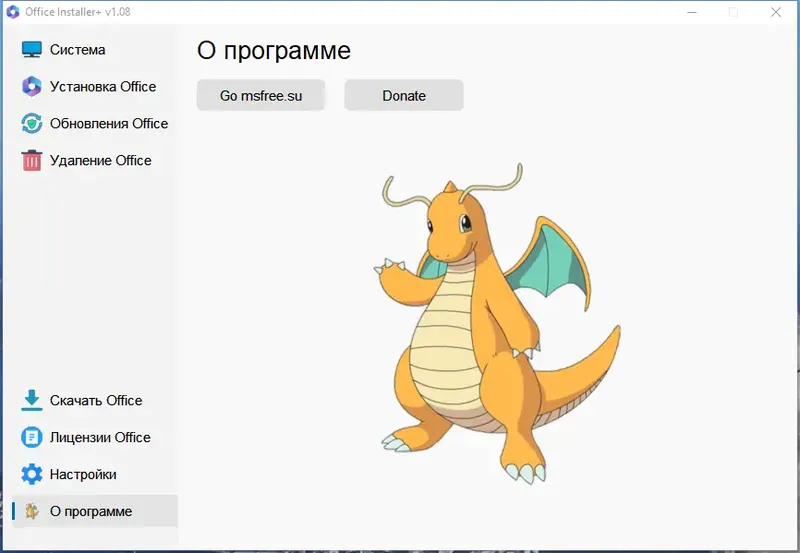Select Обновления Office in the sidebar
This screenshot has width=800, height=553.
(95, 123)
